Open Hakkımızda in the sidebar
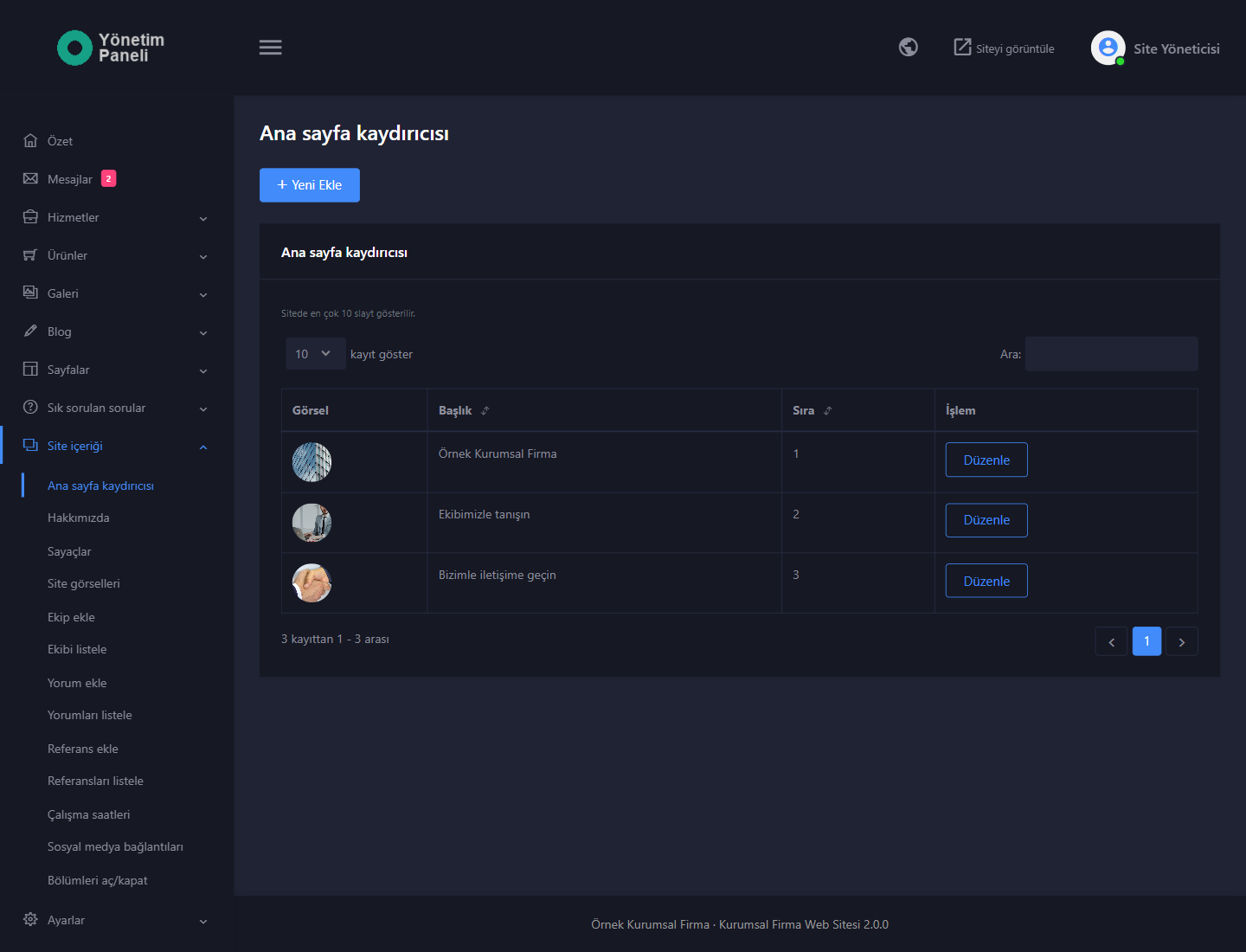 coord(78,518)
